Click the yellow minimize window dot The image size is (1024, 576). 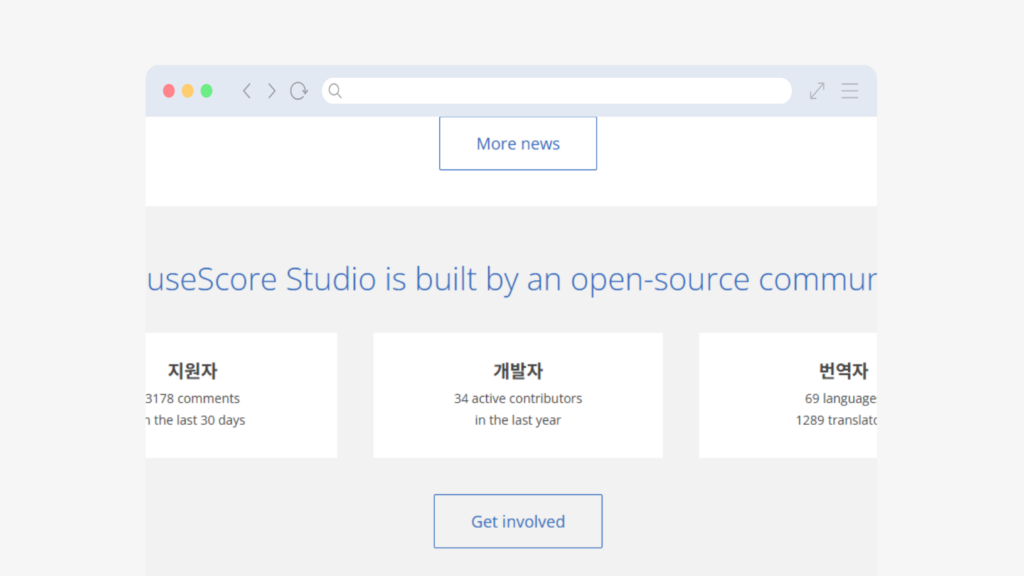[x=187, y=91]
